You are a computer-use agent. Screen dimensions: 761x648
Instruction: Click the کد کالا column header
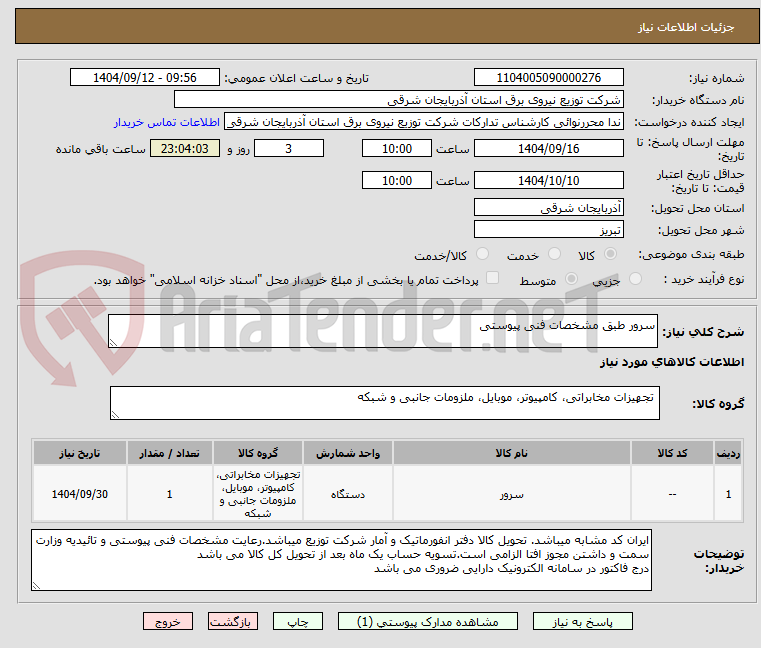point(672,453)
